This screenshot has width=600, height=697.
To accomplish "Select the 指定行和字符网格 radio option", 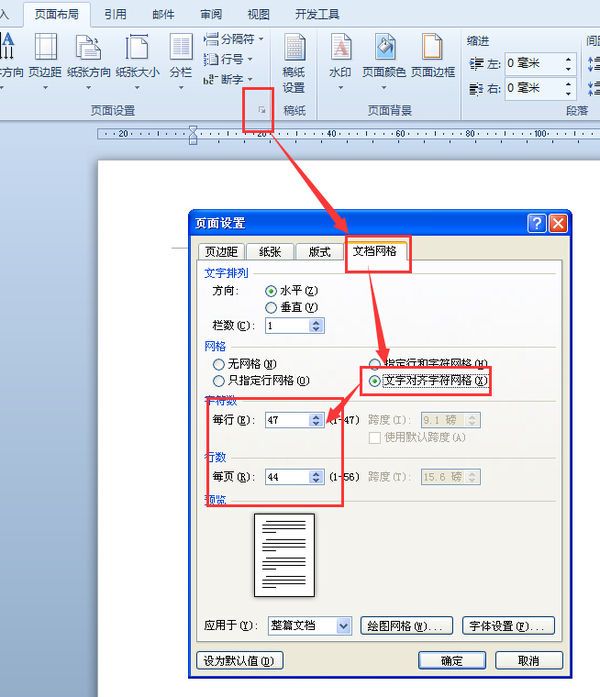I will pos(375,365).
